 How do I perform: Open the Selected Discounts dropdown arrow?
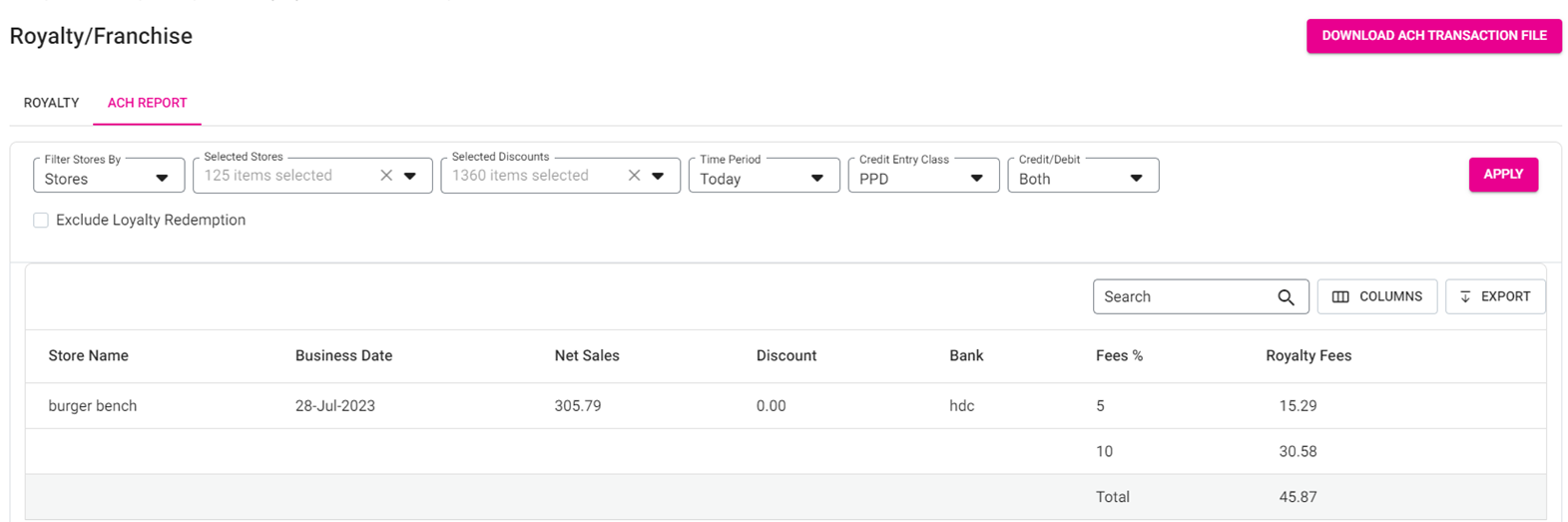point(658,176)
